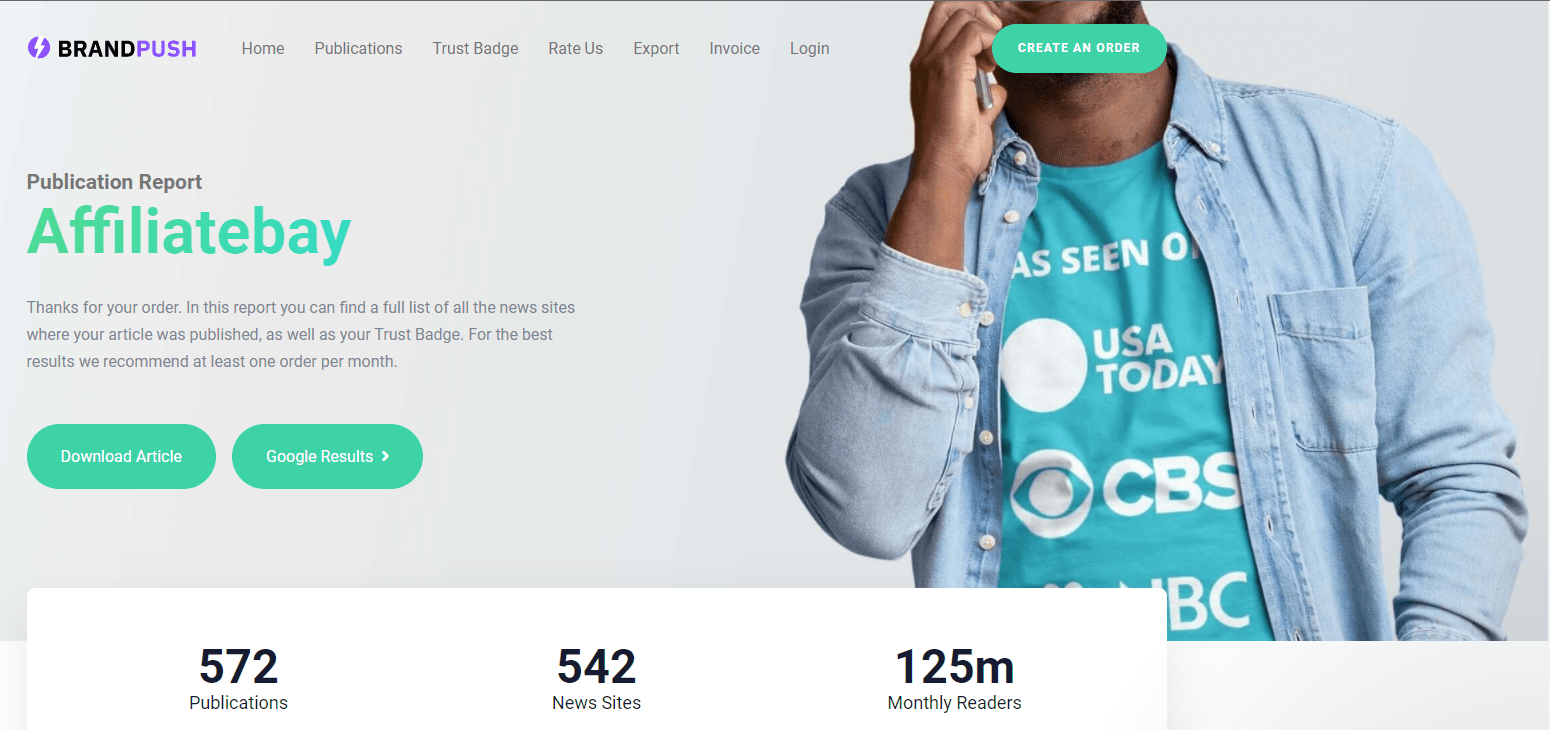
Task: Open the Home menu item
Action: click(263, 48)
